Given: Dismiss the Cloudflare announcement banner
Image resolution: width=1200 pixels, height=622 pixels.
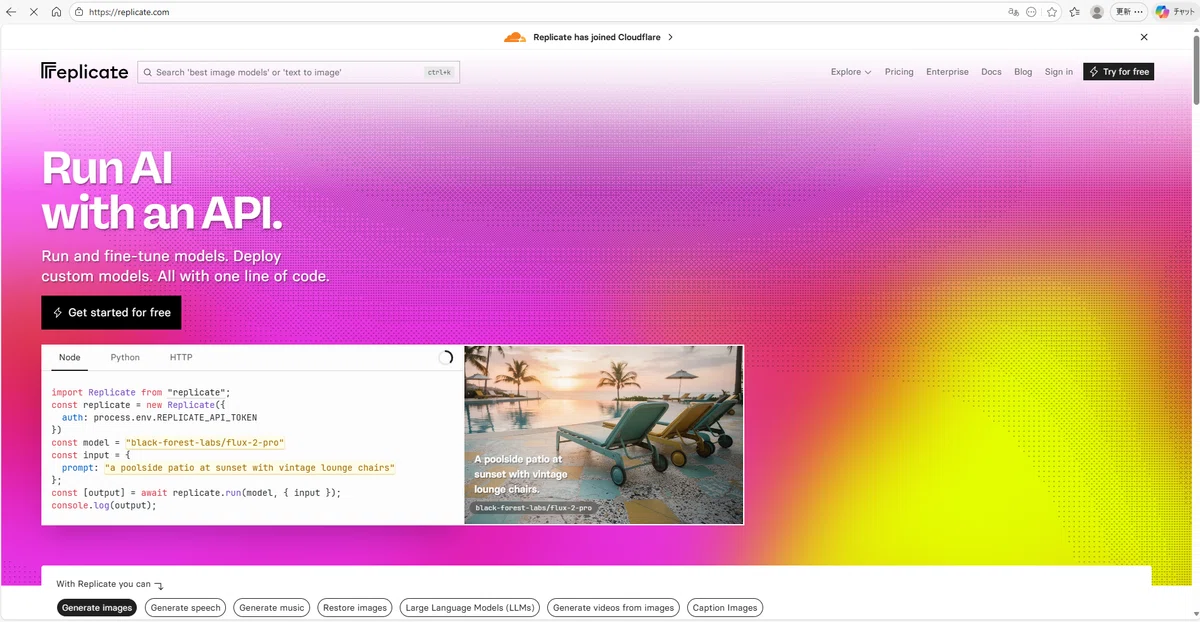Looking at the screenshot, I should pos(1144,37).
